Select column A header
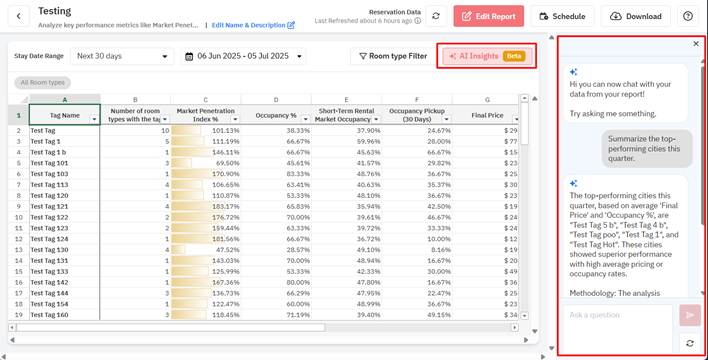The image size is (708, 360). pos(65,99)
